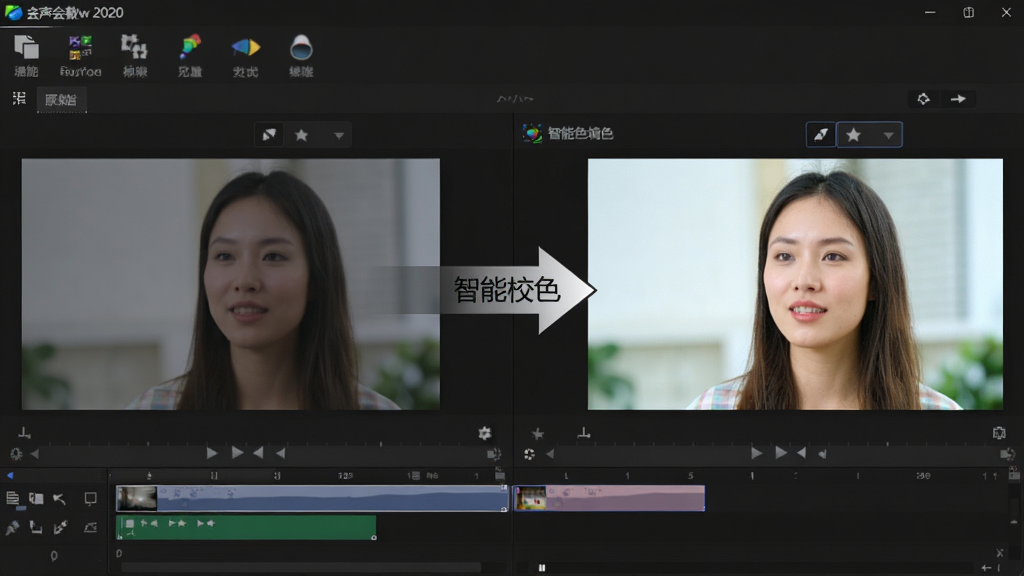Click the leftmost play triangle under right preview
The height and width of the screenshot is (576, 1024).
[756, 453]
